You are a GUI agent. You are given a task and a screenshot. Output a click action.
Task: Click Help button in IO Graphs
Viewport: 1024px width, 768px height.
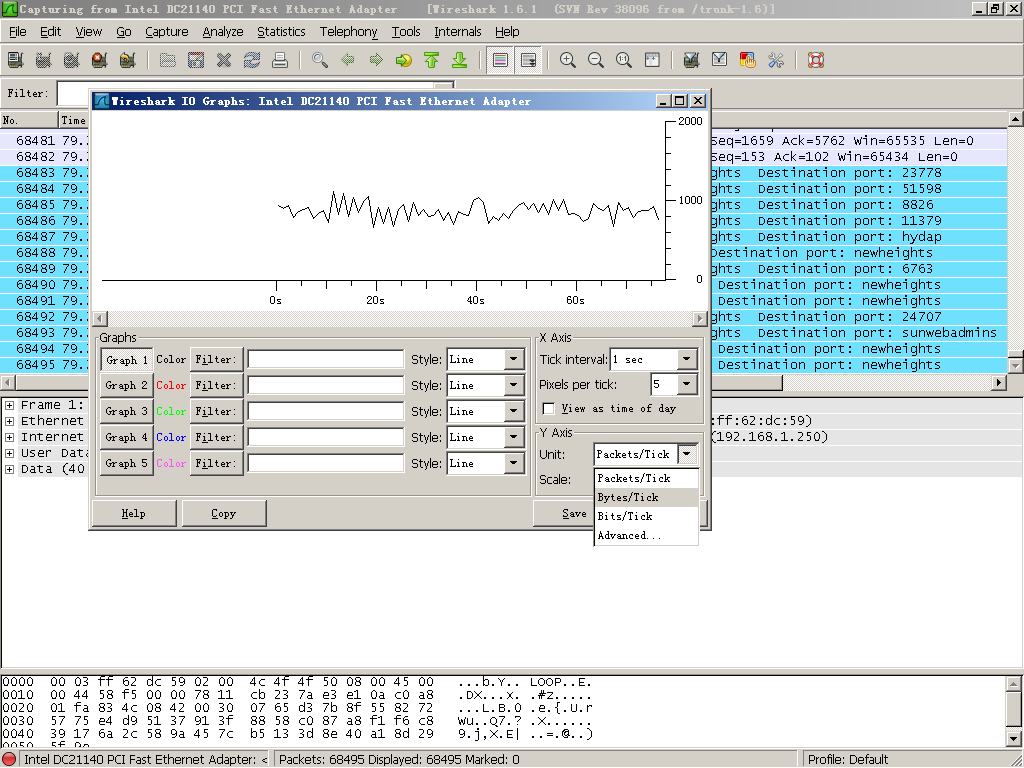coord(134,513)
